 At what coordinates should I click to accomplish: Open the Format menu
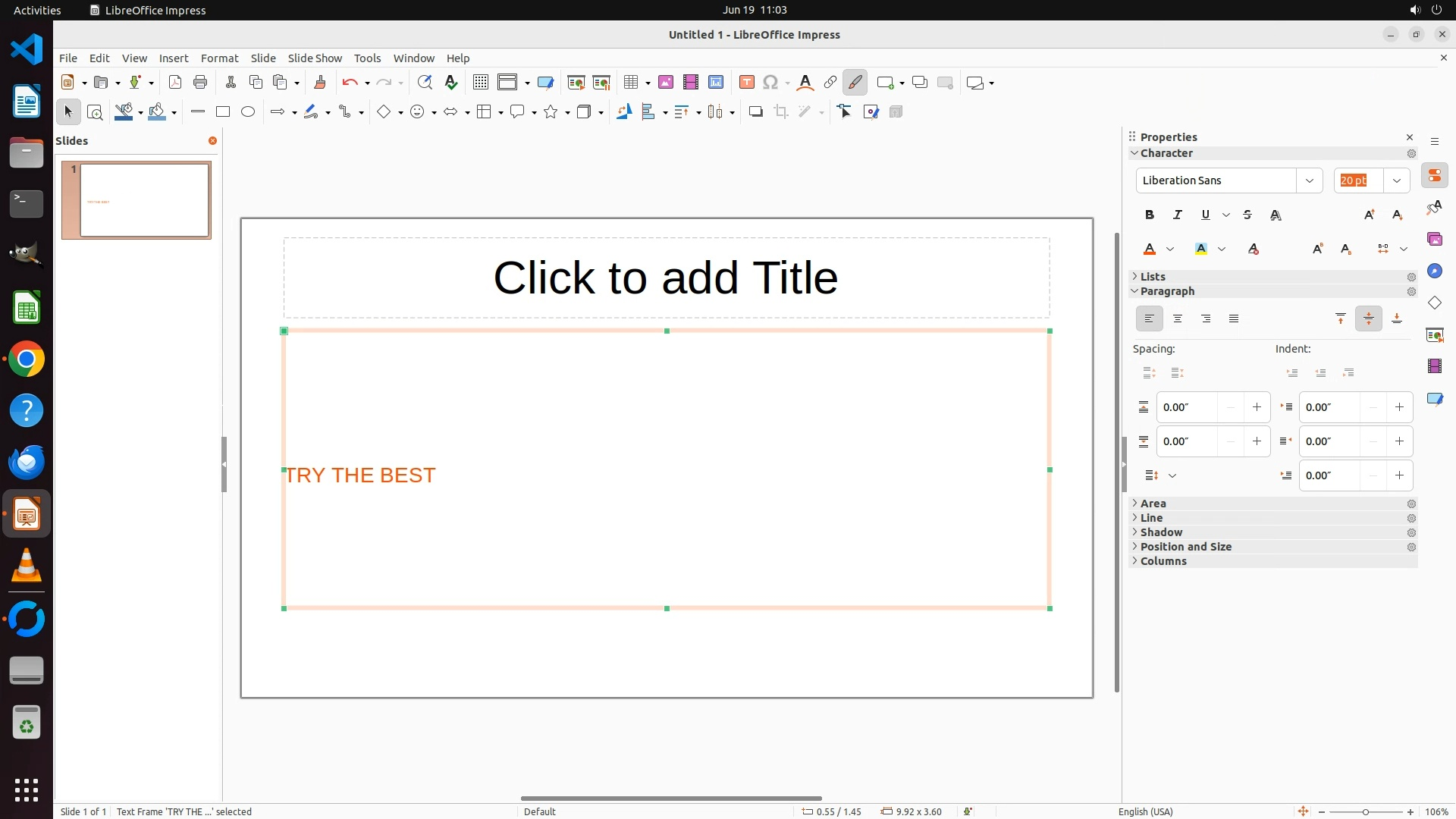[219, 58]
